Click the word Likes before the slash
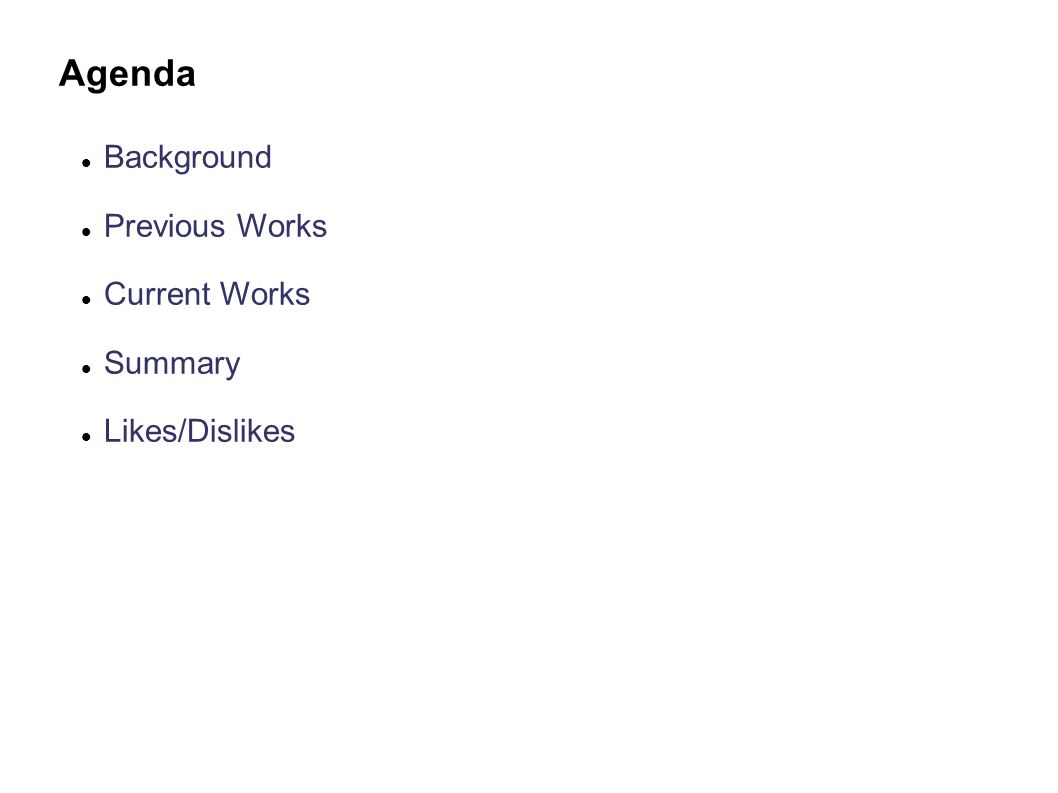The height and width of the screenshot is (793, 1058). click(x=140, y=431)
